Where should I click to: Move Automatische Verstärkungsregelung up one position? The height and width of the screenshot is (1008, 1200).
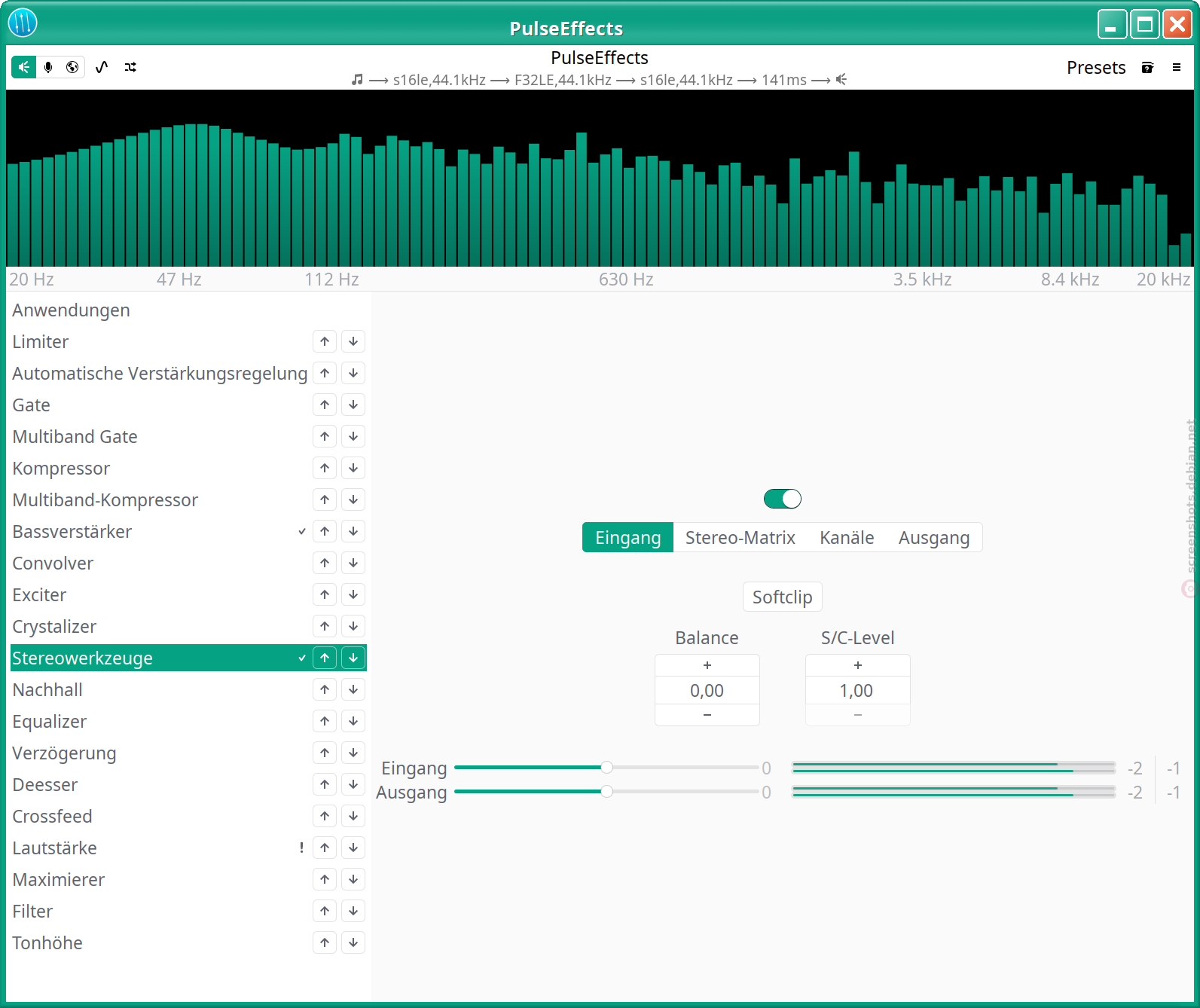pyautogui.click(x=325, y=373)
